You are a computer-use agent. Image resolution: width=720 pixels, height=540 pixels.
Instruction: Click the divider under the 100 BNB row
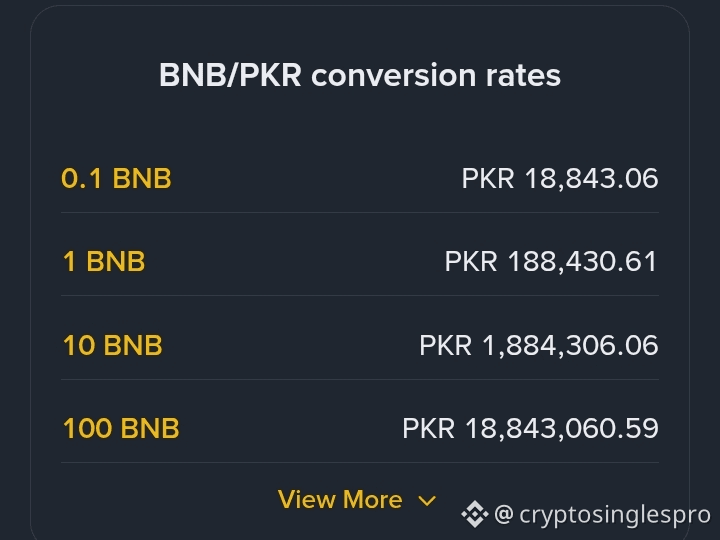tap(360, 462)
